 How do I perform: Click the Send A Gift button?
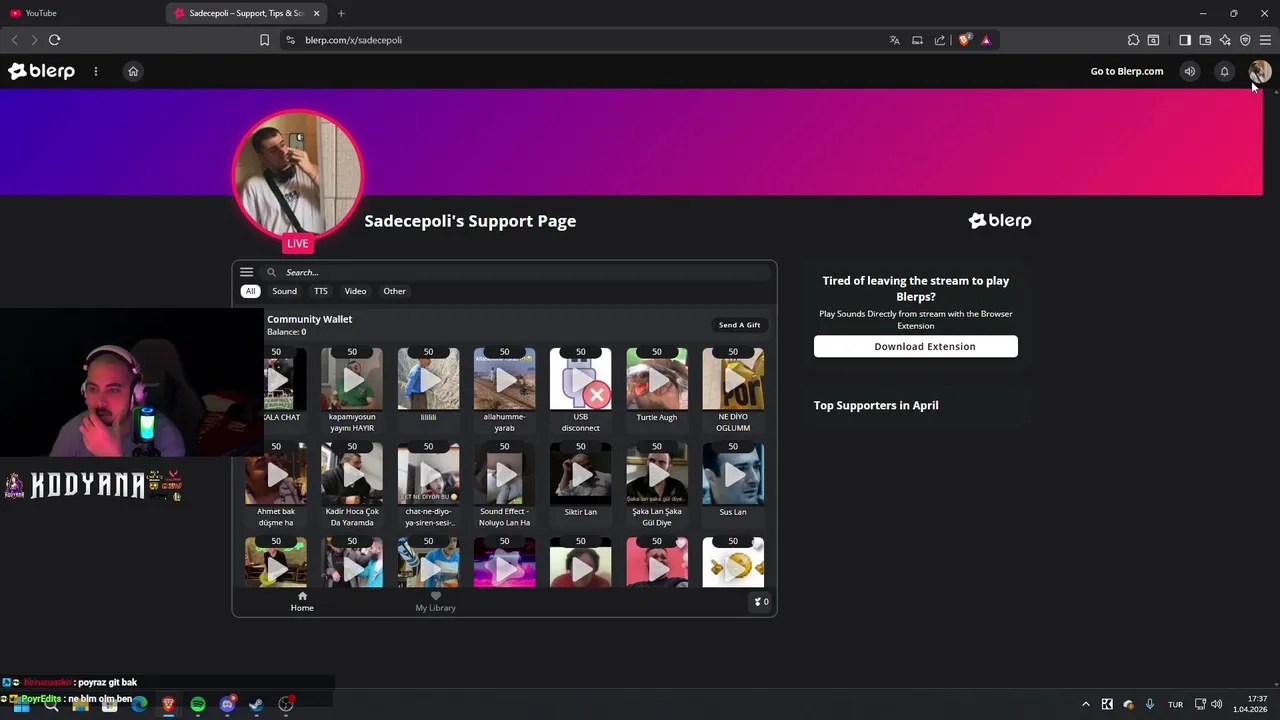(x=739, y=325)
